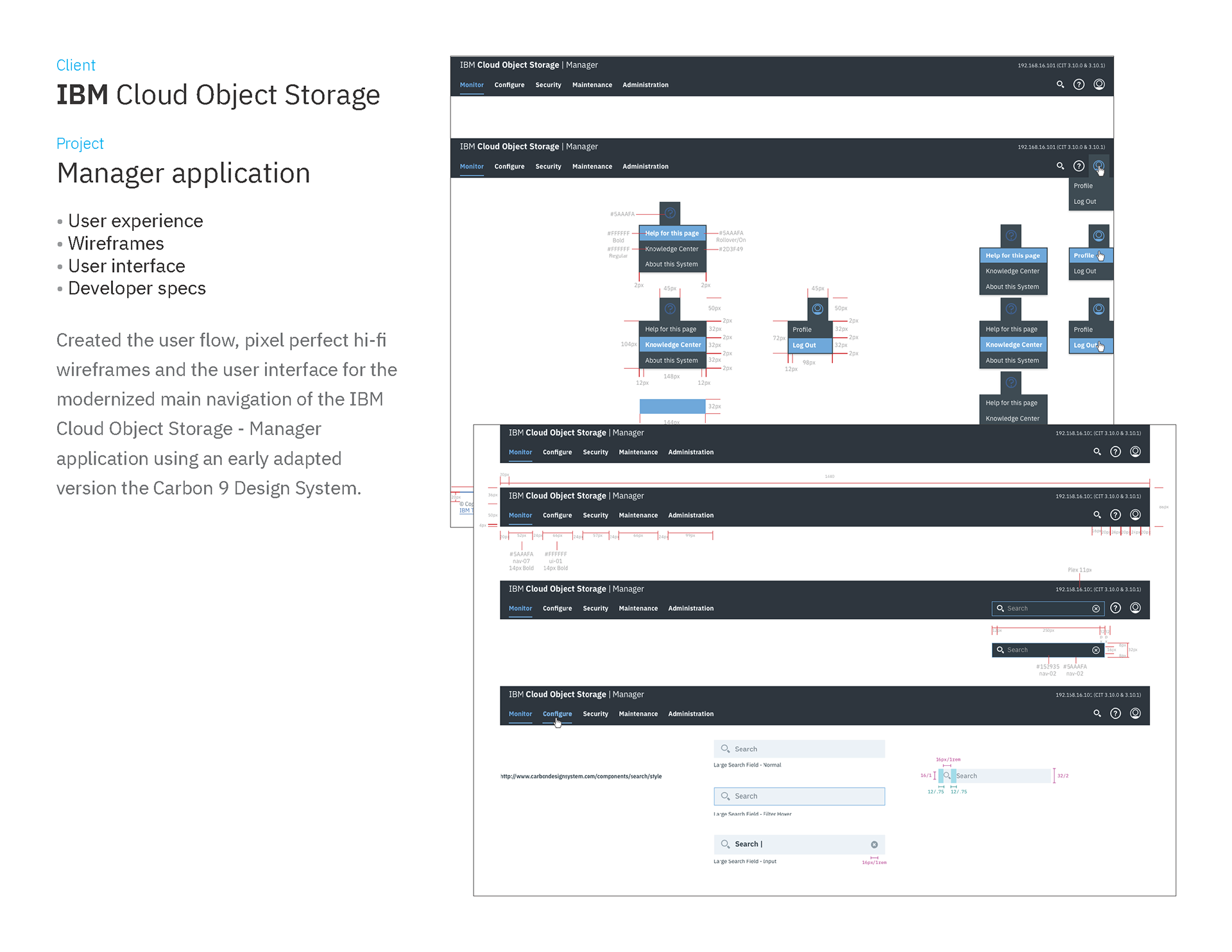Click the highlighted Profile item under the hand cursor

pyautogui.click(x=1090, y=255)
